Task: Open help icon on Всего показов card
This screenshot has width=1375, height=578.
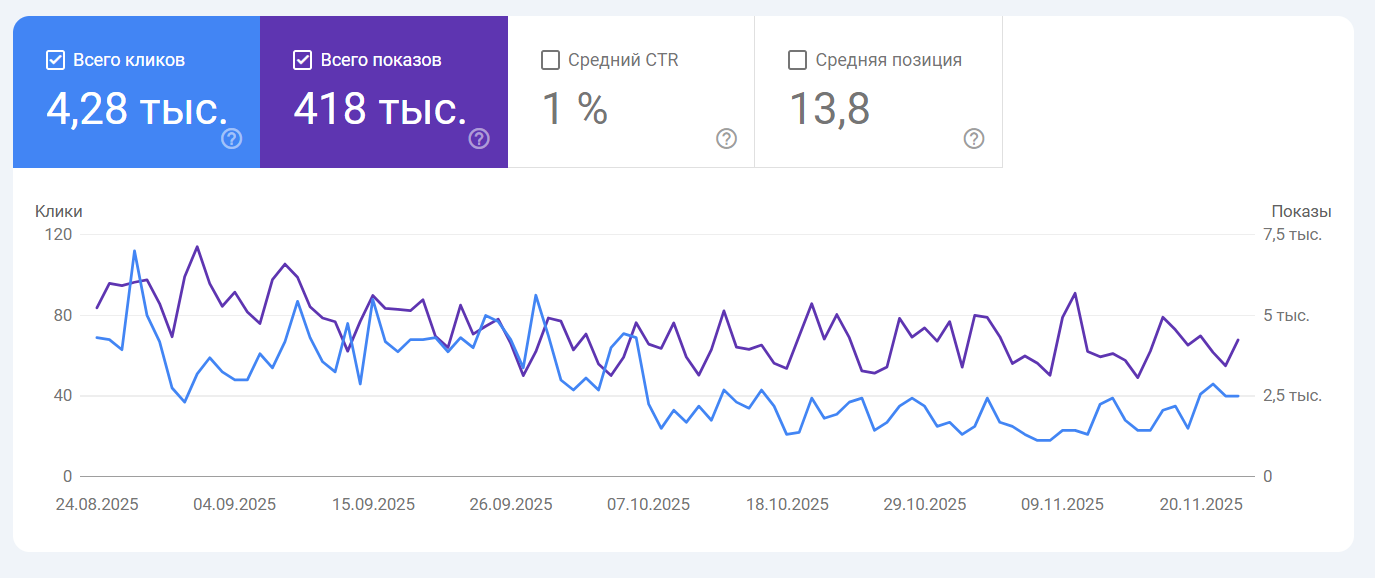Action: (x=479, y=138)
